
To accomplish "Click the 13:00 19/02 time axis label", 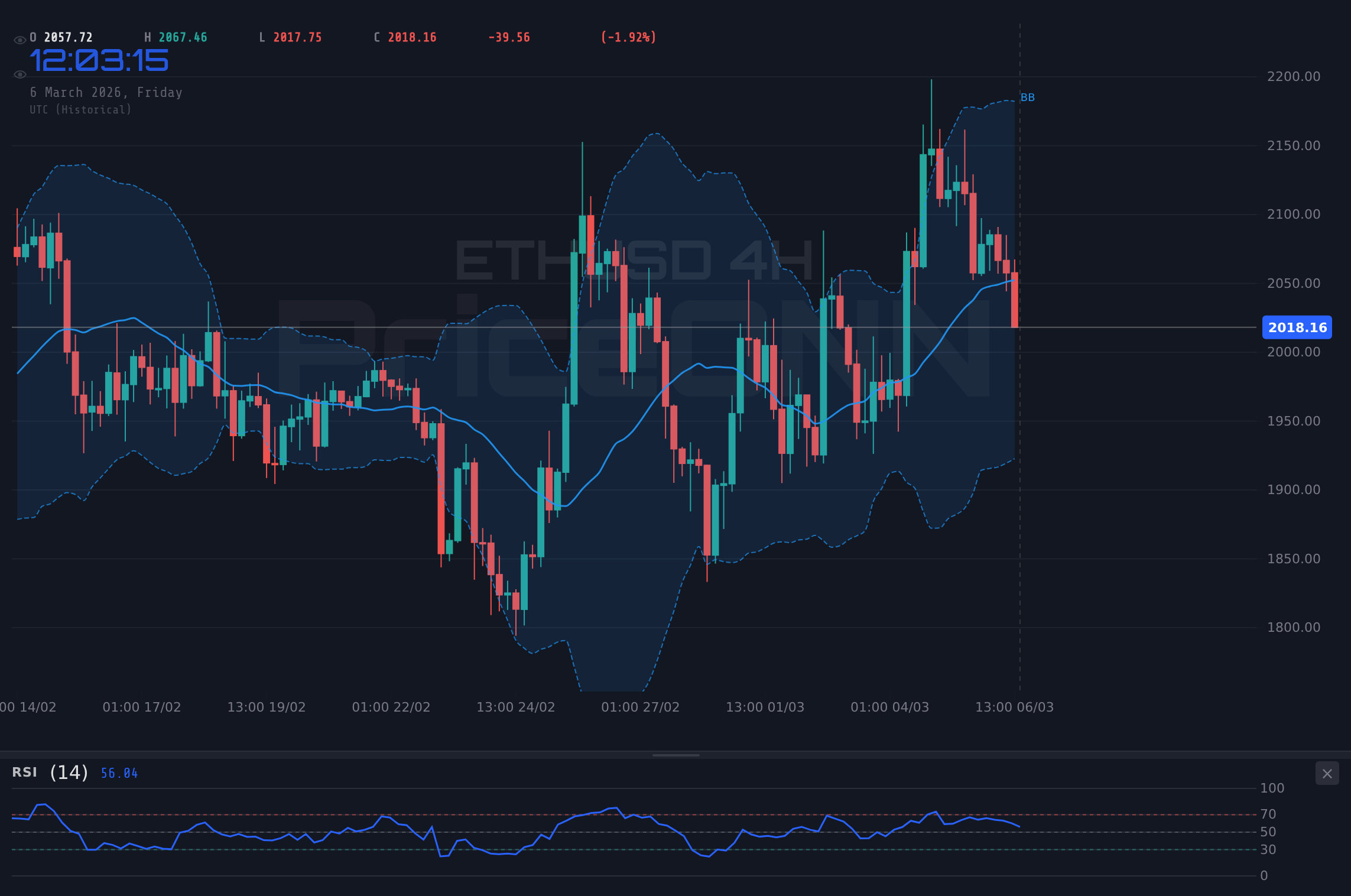I will [267, 707].
